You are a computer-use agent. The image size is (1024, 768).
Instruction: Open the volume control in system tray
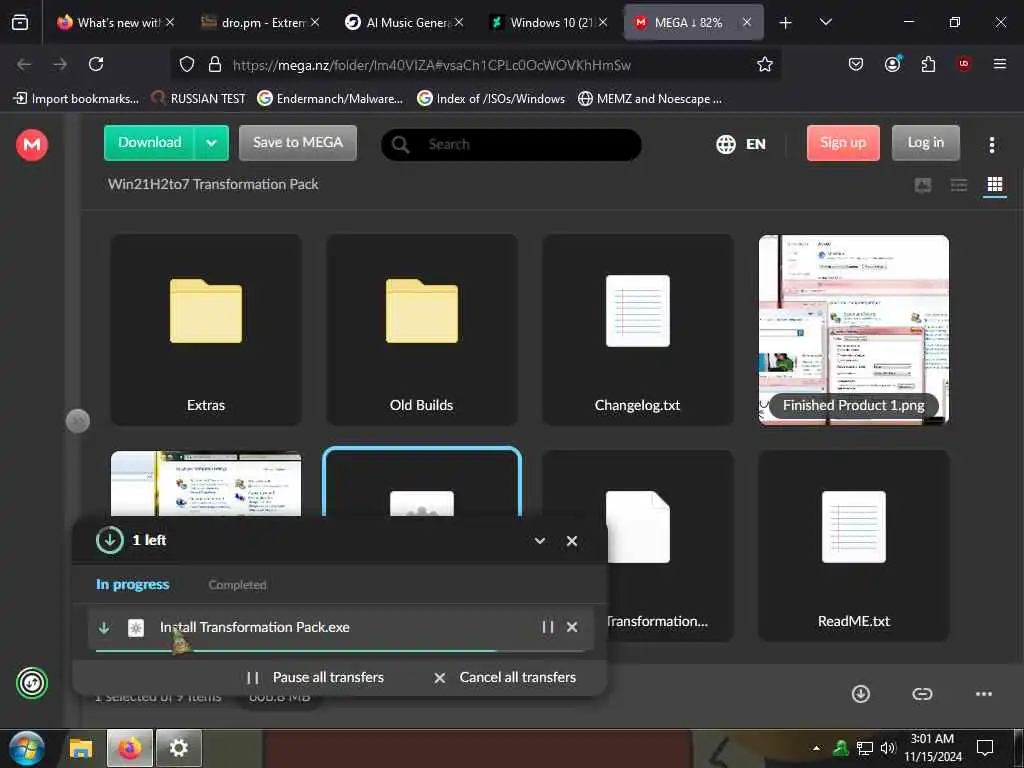coord(888,748)
